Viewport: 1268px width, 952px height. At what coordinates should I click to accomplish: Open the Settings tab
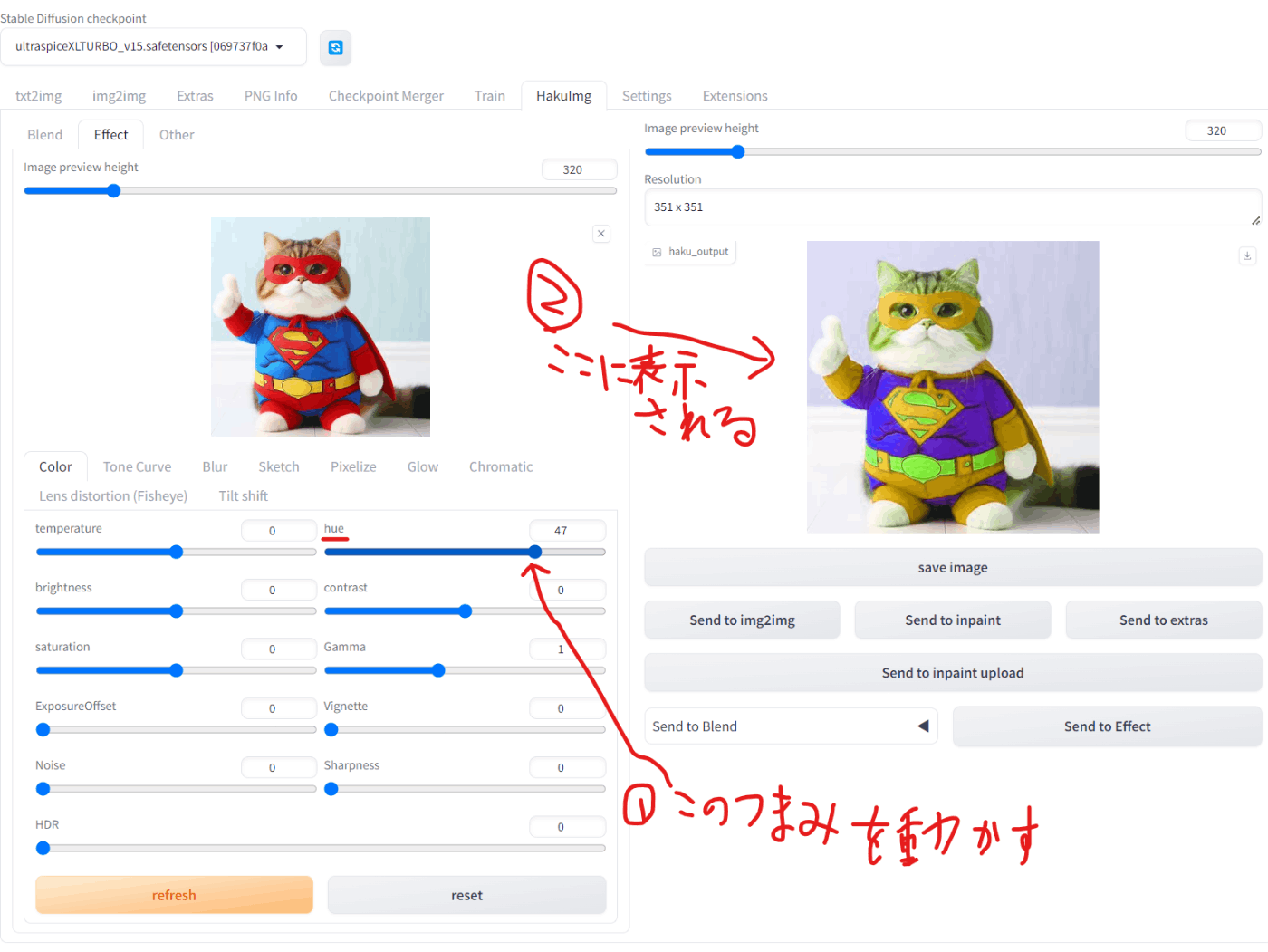[647, 96]
